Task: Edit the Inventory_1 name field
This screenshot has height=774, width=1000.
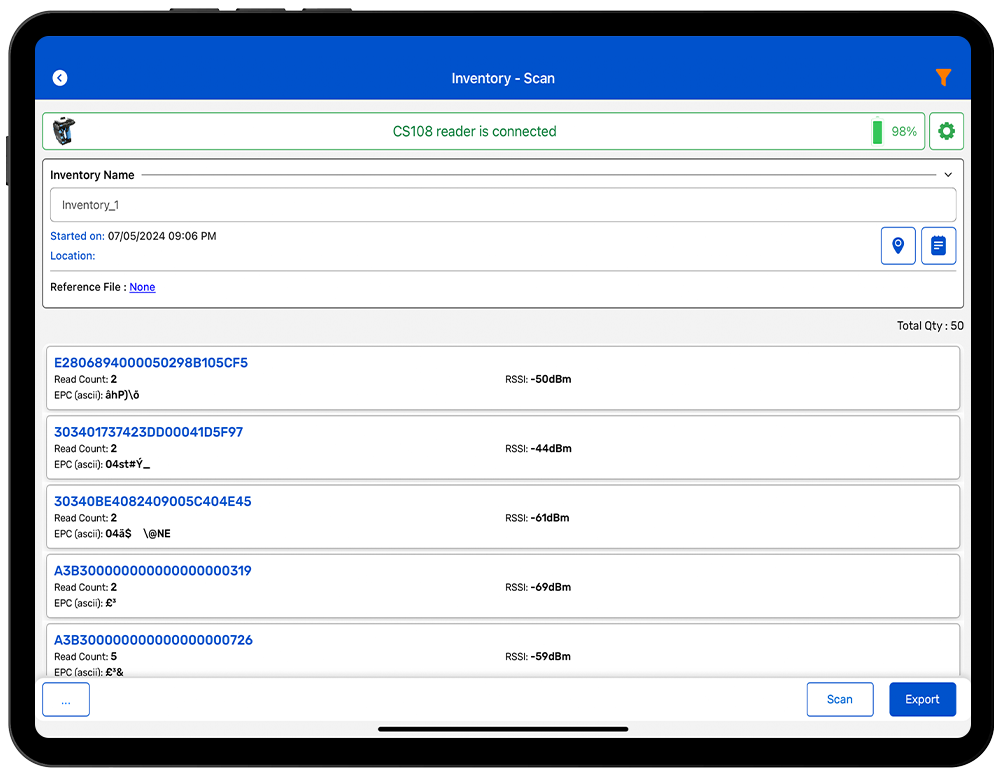Action: click(503, 205)
